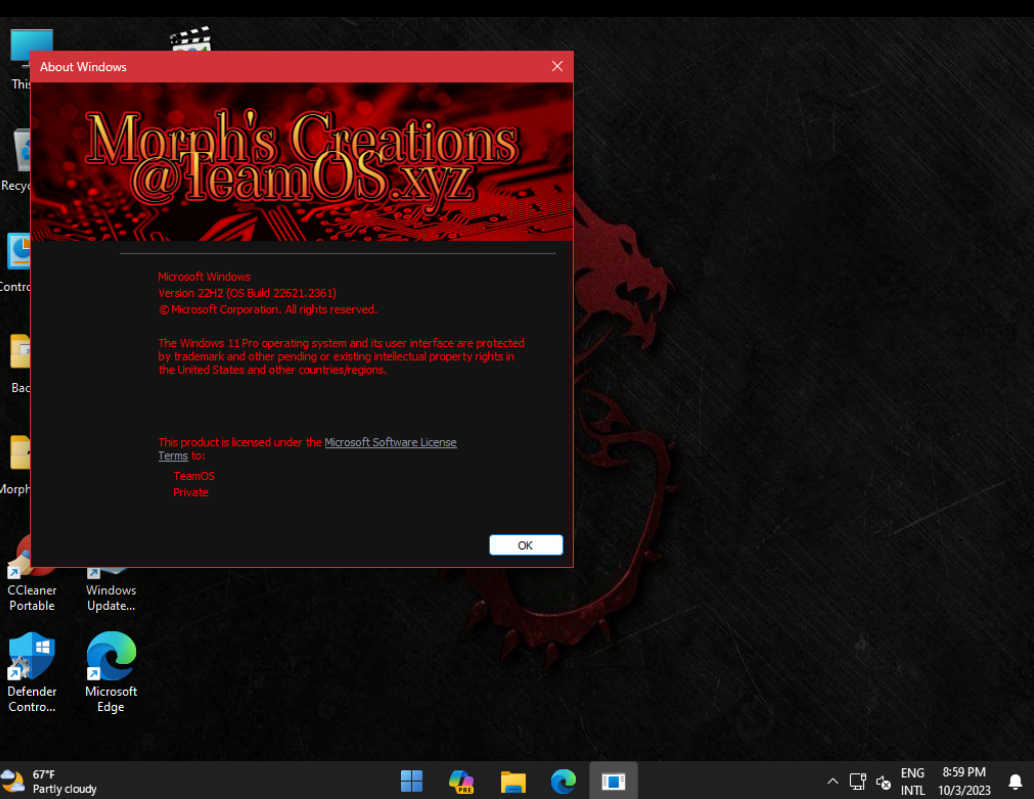Viewport: 1034px width, 799px height.
Task: Click the Version 22H2 build text
Action: coord(247,293)
